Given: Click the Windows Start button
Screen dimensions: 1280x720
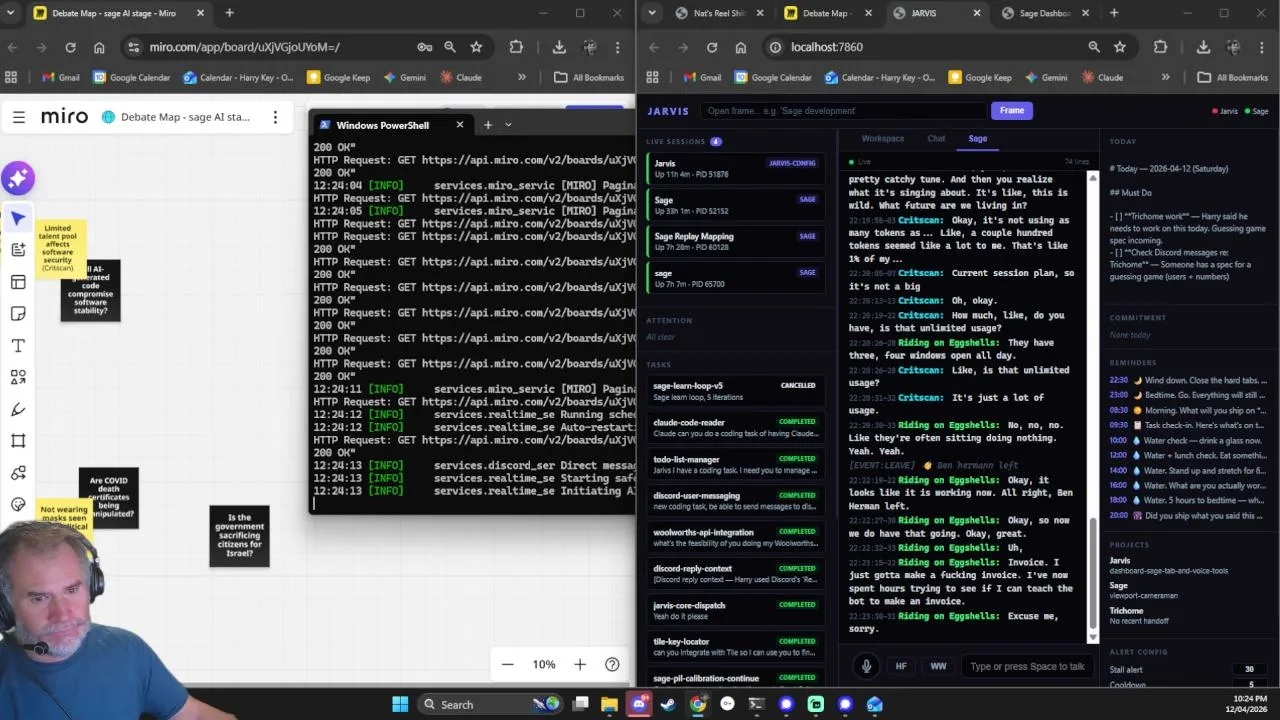Looking at the screenshot, I should click(400, 704).
